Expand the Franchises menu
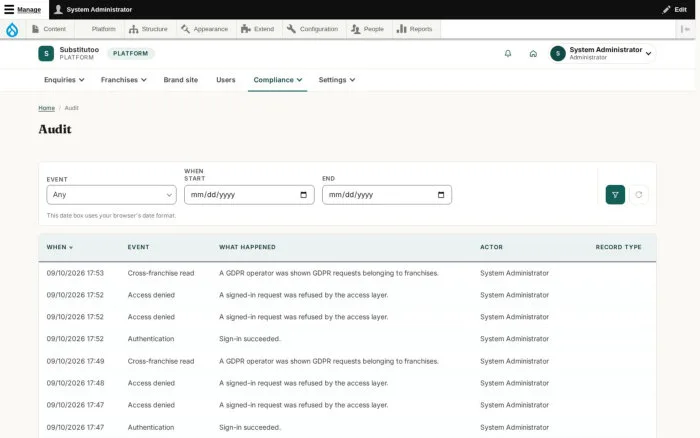This screenshot has width=700, height=438. click(x=124, y=80)
